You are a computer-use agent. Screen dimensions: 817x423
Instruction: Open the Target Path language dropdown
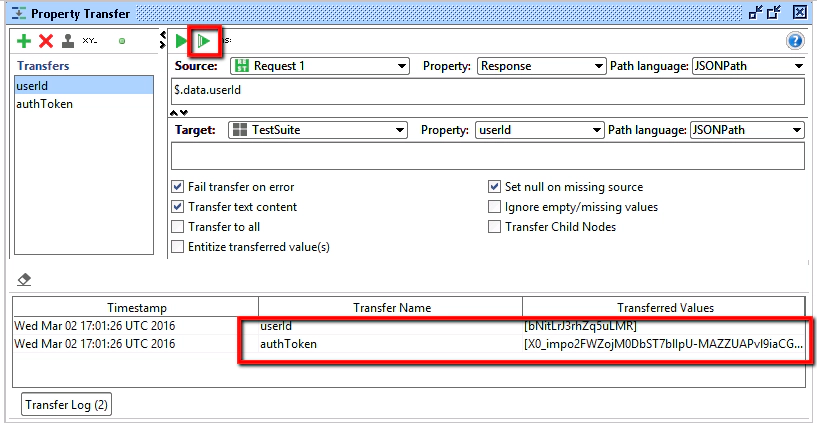tap(747, 130)
